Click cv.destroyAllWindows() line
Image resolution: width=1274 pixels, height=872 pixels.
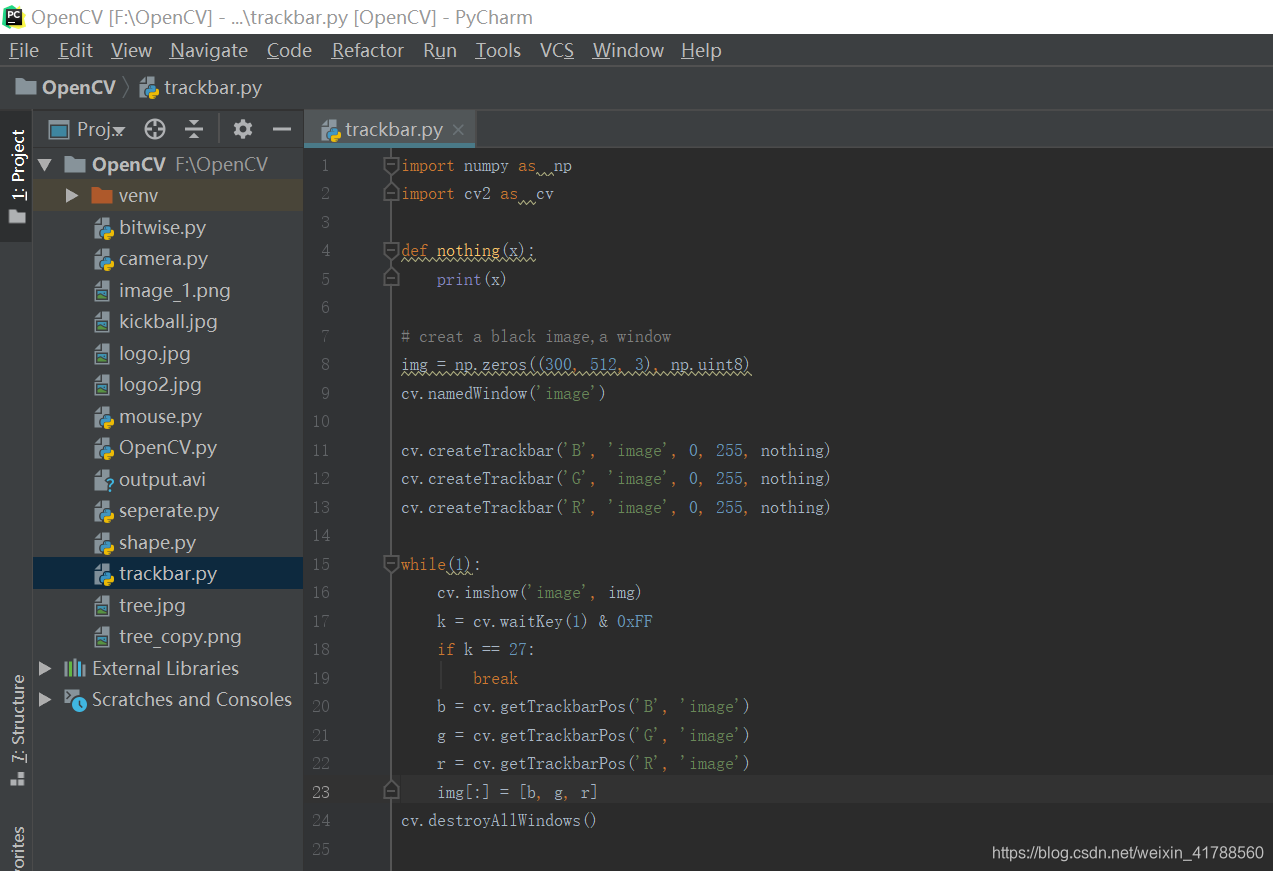point(499,821)
